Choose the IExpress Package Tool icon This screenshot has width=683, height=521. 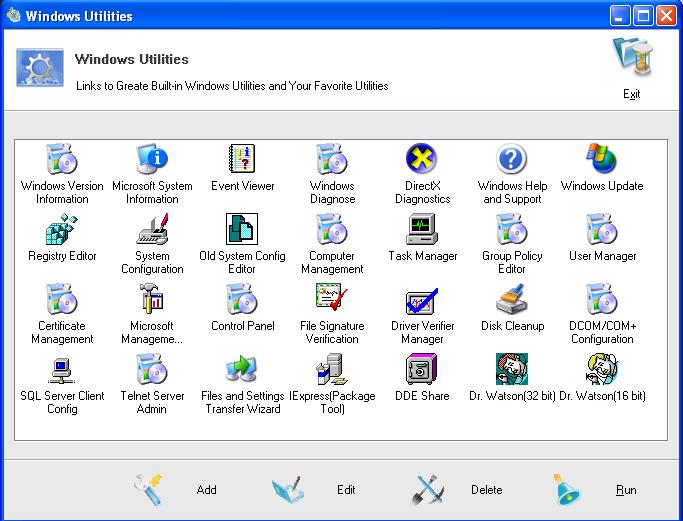tap(332, 369)
